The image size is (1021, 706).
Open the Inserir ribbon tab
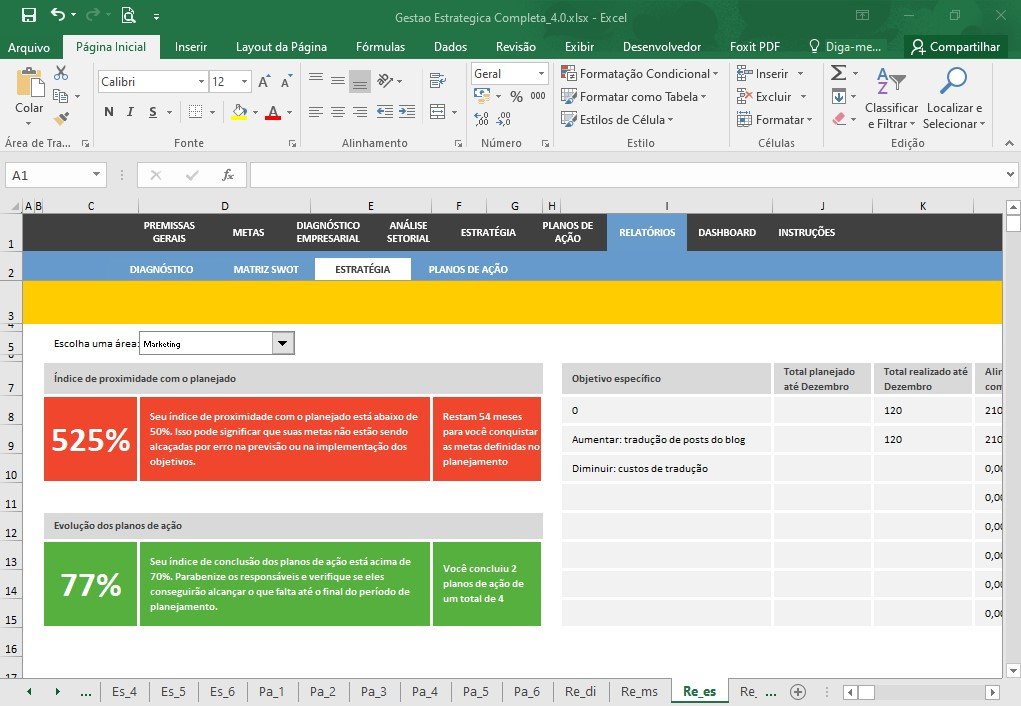(x=191, y=47)
